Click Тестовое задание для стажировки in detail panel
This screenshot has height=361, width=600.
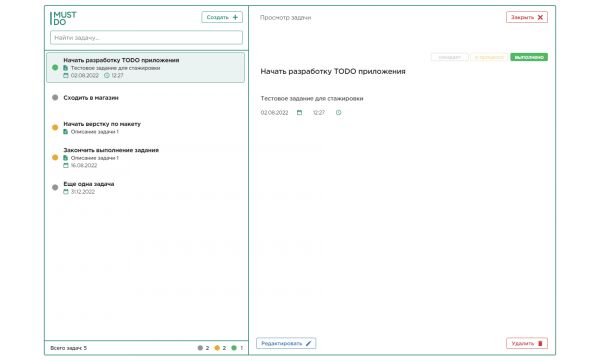tap(312, 98)
